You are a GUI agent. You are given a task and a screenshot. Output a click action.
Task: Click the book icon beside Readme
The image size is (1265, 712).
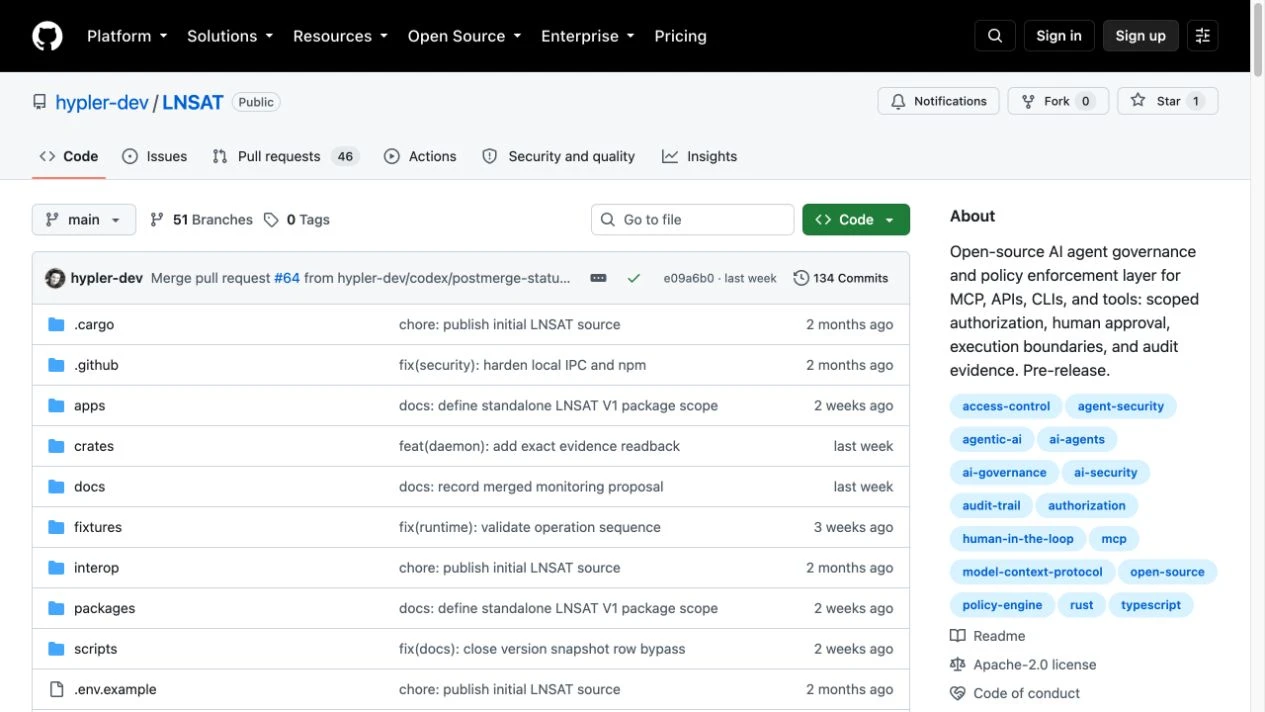pyautogui.click(x=958, y=636)
